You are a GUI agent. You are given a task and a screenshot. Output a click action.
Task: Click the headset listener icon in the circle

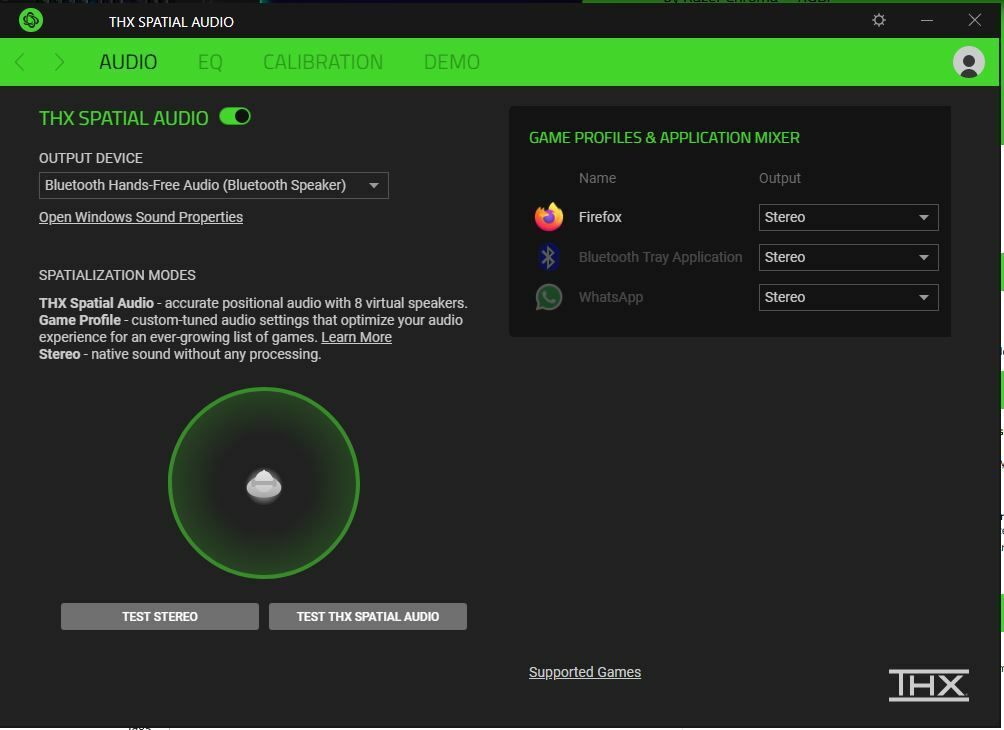click(264, 486)
